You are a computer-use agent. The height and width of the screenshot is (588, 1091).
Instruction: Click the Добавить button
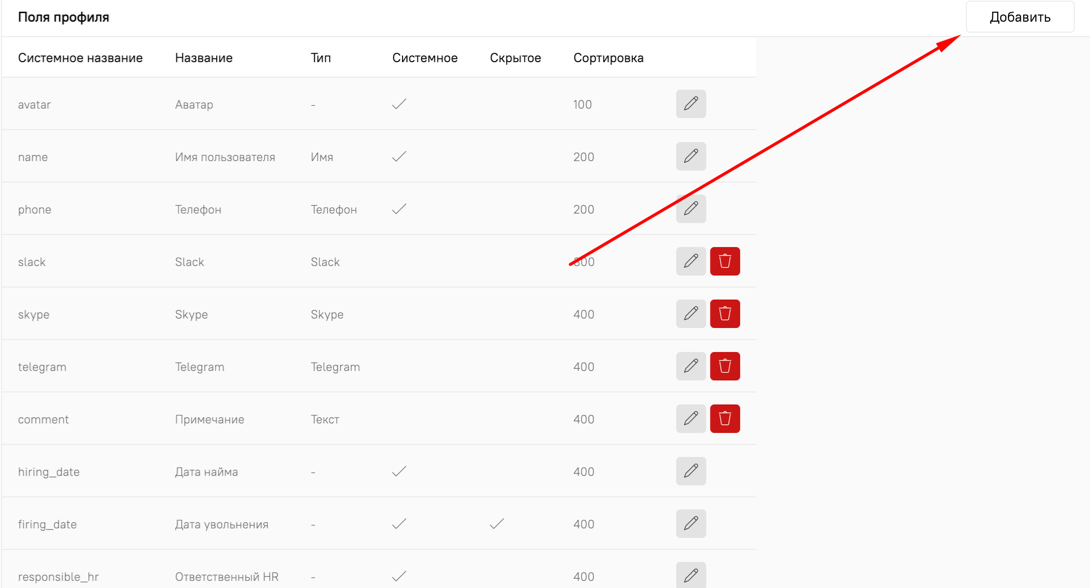click(x=1019, y=17)
